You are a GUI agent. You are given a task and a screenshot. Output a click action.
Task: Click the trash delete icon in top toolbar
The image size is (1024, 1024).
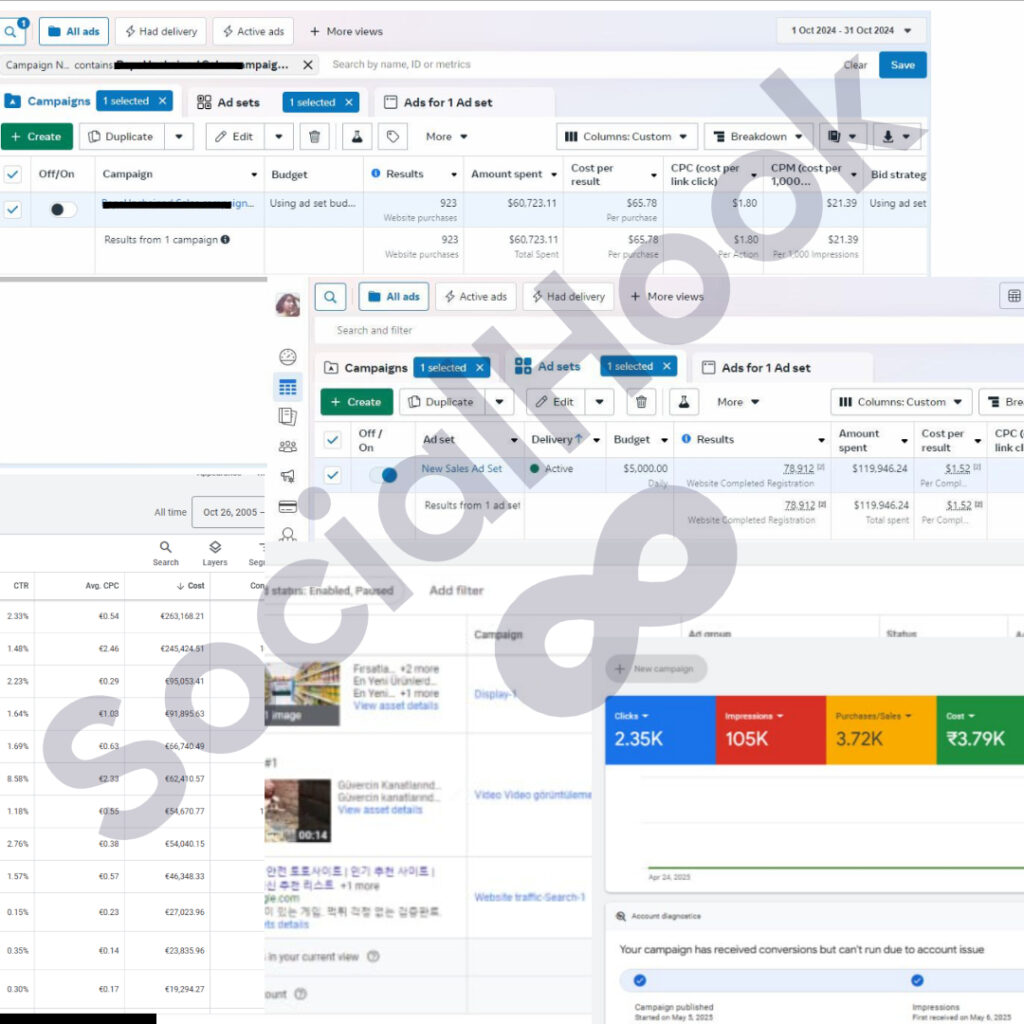click(x=314, y=136)
